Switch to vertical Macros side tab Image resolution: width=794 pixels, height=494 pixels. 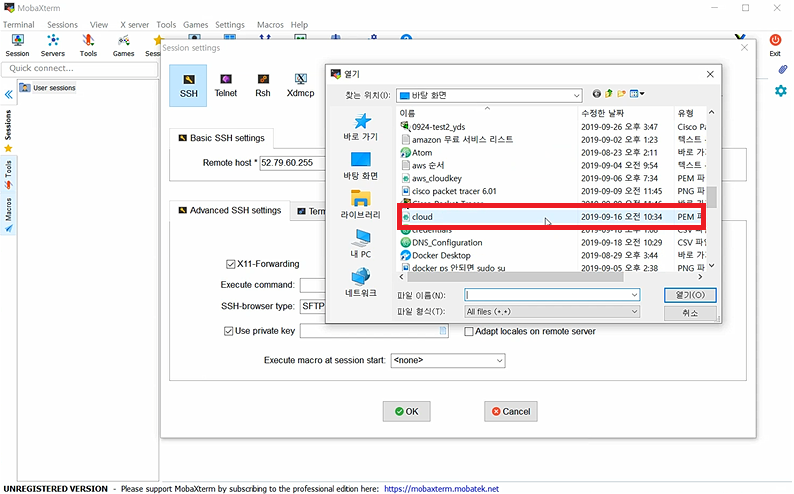[8, 215]
